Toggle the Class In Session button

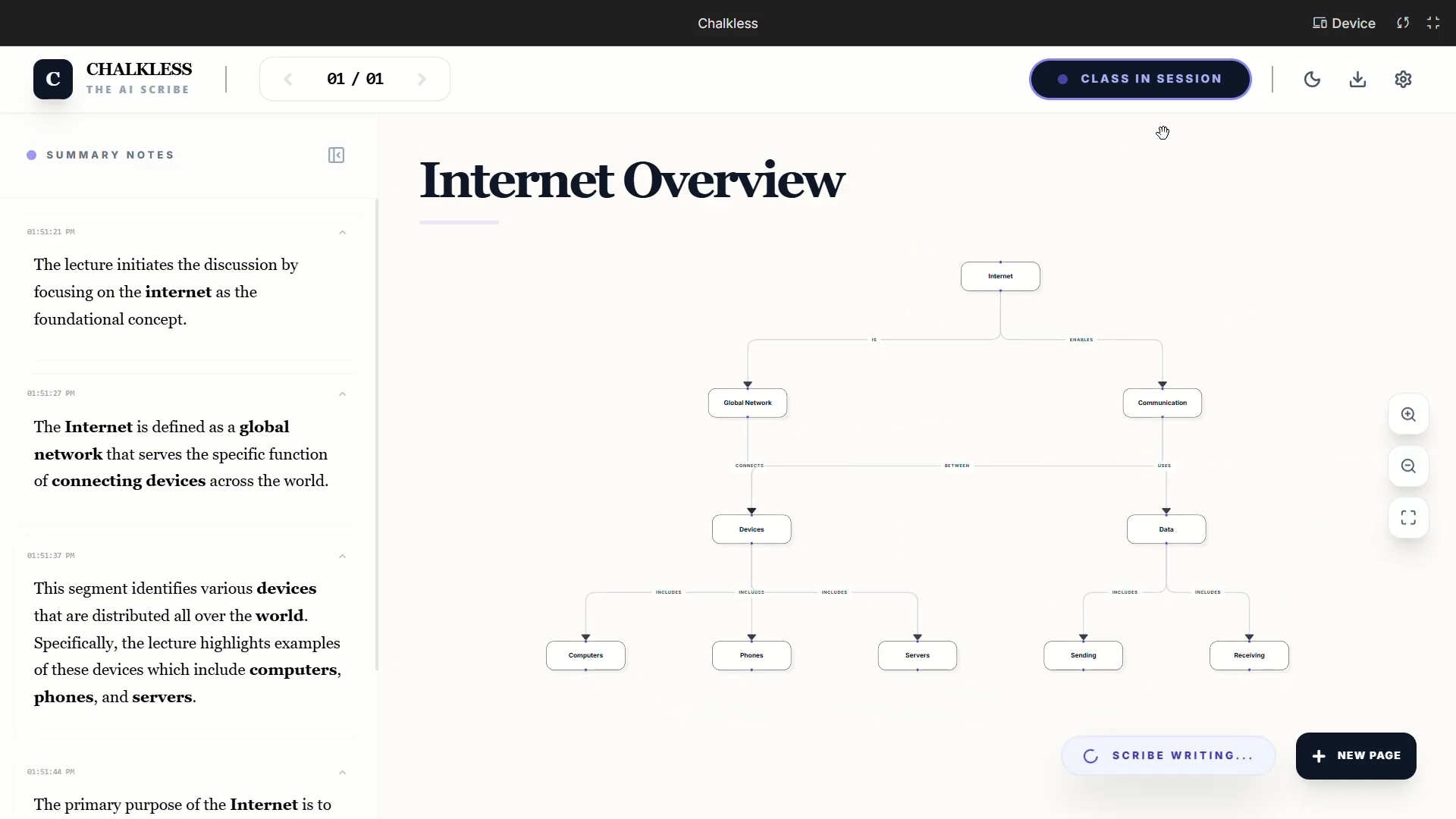1140,79
